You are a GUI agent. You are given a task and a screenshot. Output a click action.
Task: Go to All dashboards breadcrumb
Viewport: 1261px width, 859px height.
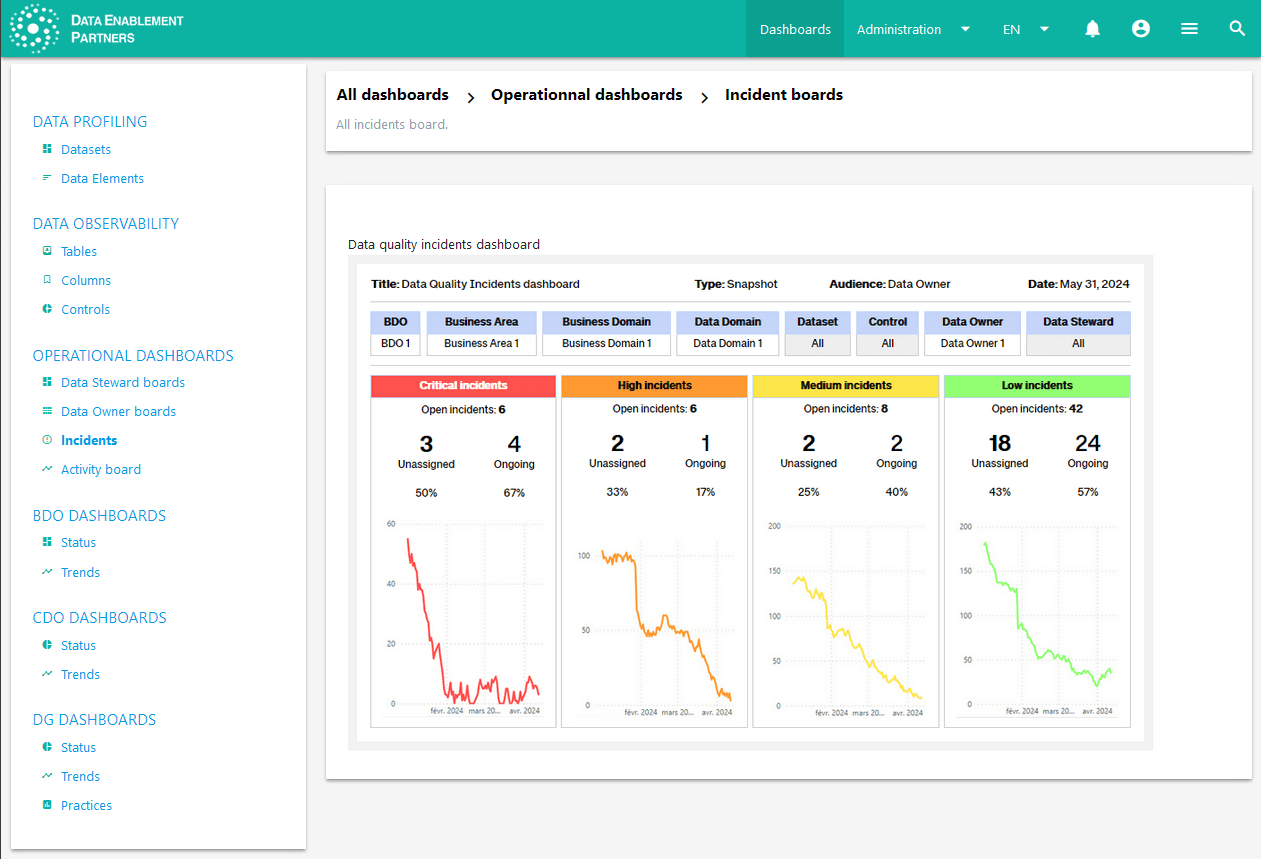[392, 95]
